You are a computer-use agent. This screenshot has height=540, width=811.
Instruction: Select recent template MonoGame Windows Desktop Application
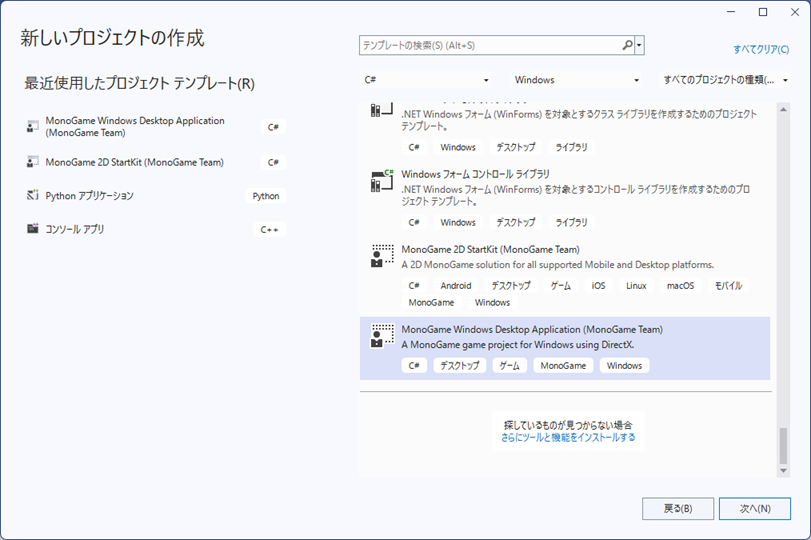pyautogui.click(x=156, y=126)
